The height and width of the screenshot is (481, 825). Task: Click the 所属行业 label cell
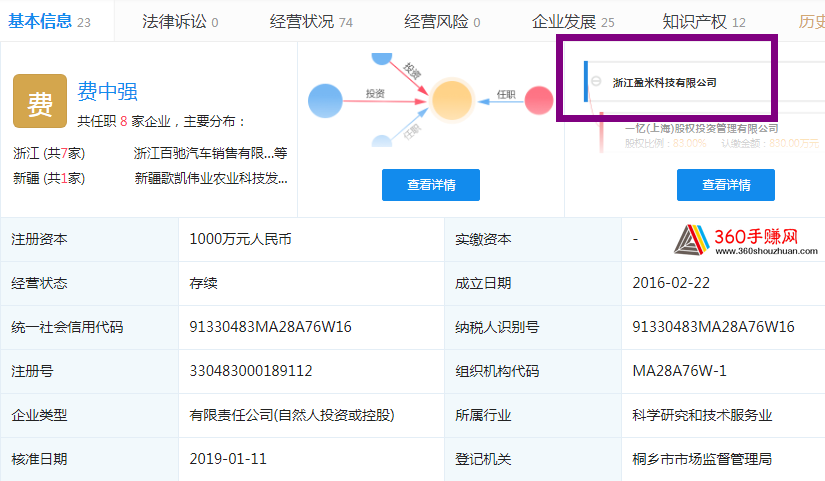(x=533, y=415)
